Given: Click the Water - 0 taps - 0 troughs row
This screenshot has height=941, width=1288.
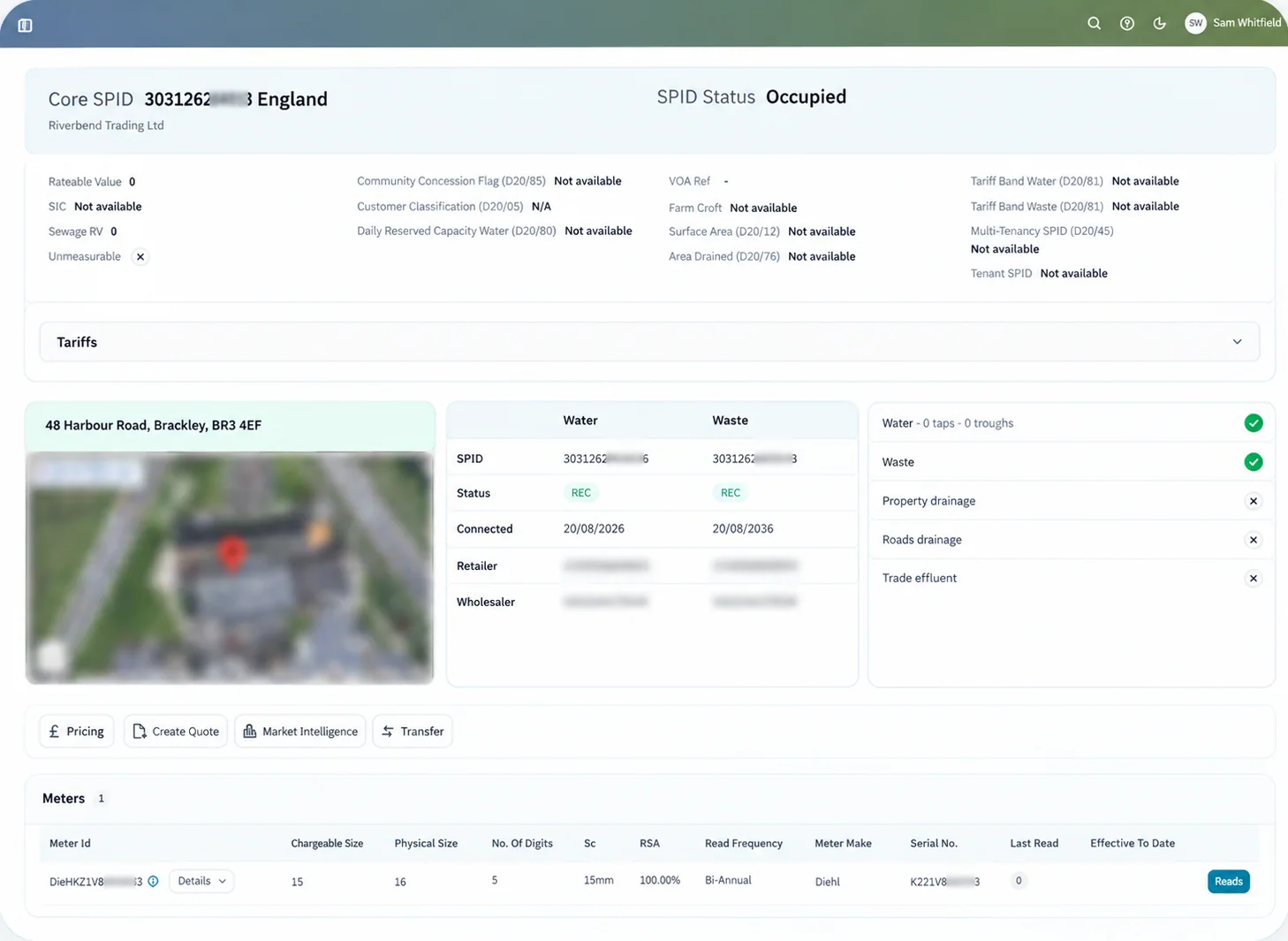Looking at the screenshot, I should tap(1072, 423).
